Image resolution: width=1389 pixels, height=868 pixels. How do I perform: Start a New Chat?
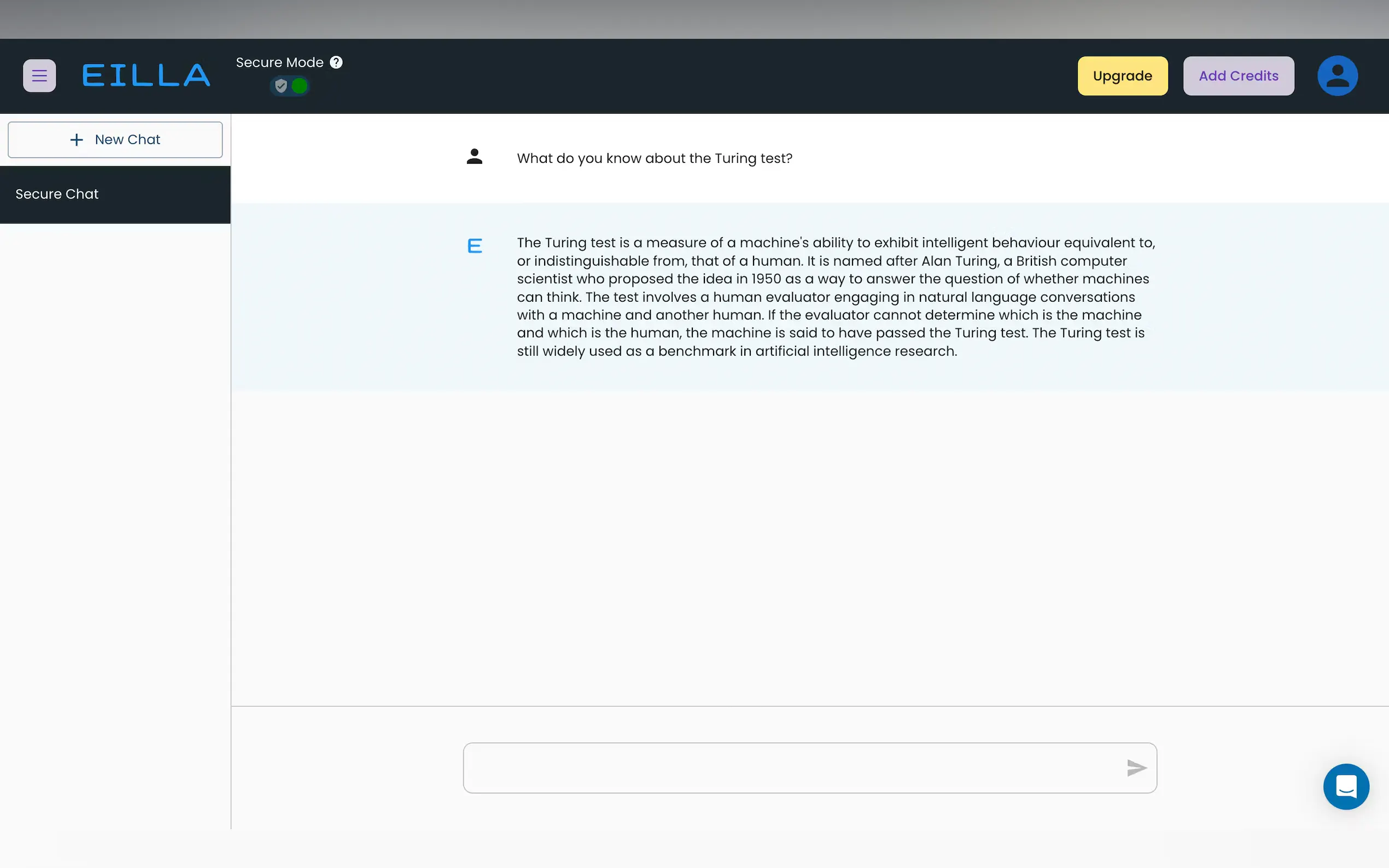[x=115, y=139]
